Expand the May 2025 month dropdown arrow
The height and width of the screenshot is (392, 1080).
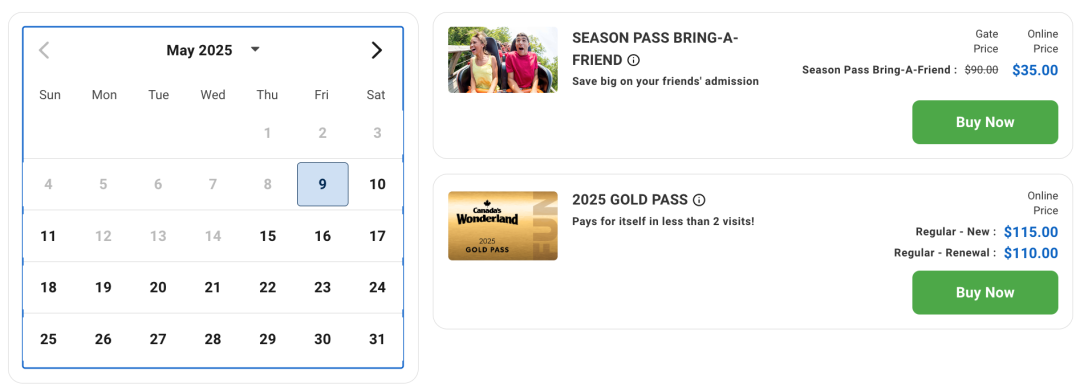coord(255,50)
